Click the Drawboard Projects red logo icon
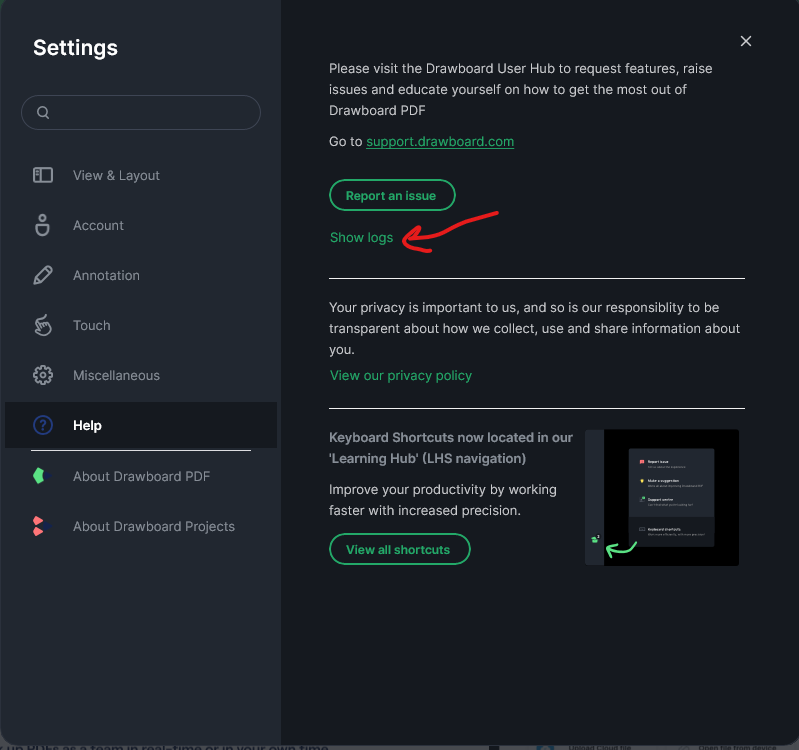The width and height of the screenshot is (799, 750). pos(41,526)
